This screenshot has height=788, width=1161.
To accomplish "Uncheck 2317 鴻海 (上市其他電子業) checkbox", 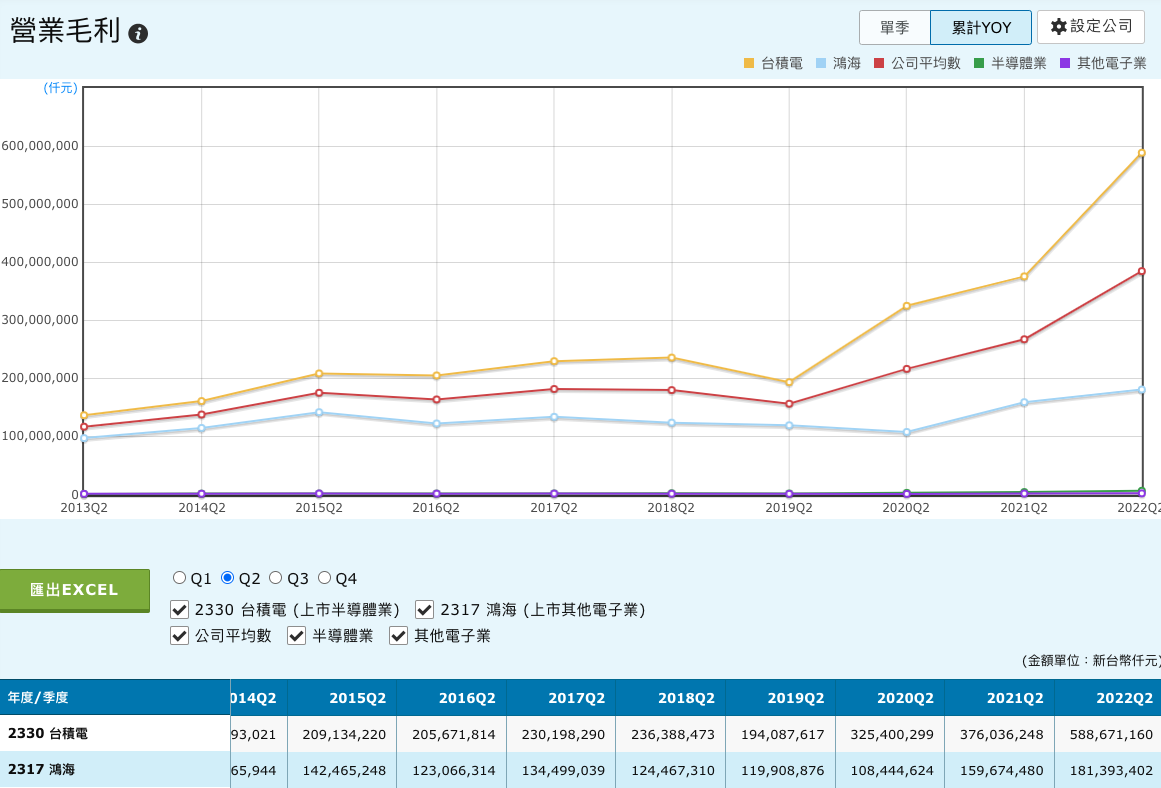I will 424,610.
